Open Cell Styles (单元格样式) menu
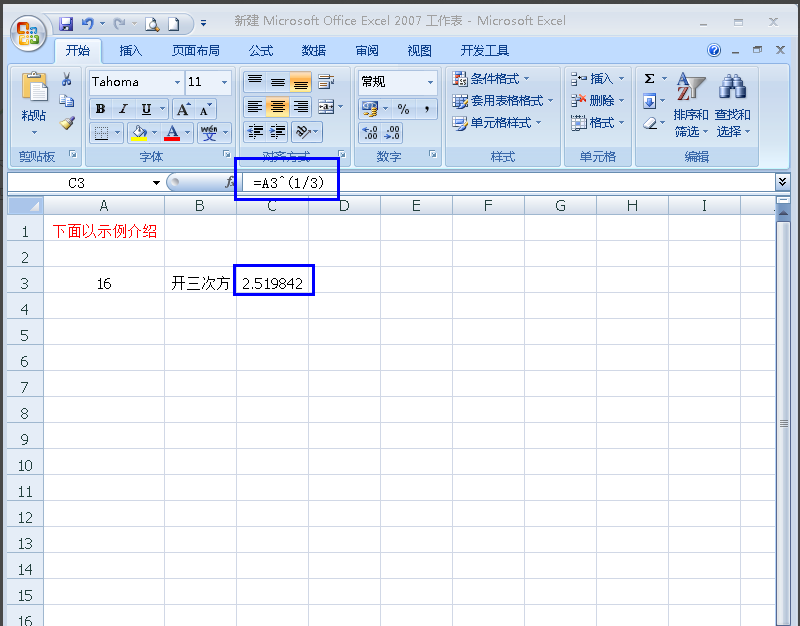Viewport: 800px width, 626px height. click(x=496, y=123)
